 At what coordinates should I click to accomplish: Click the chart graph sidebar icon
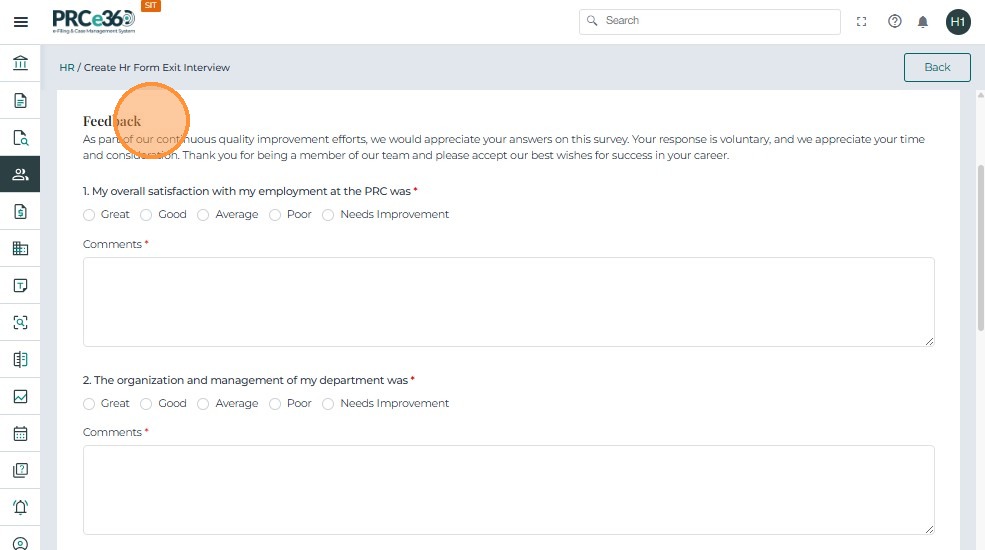coord(20,397)
